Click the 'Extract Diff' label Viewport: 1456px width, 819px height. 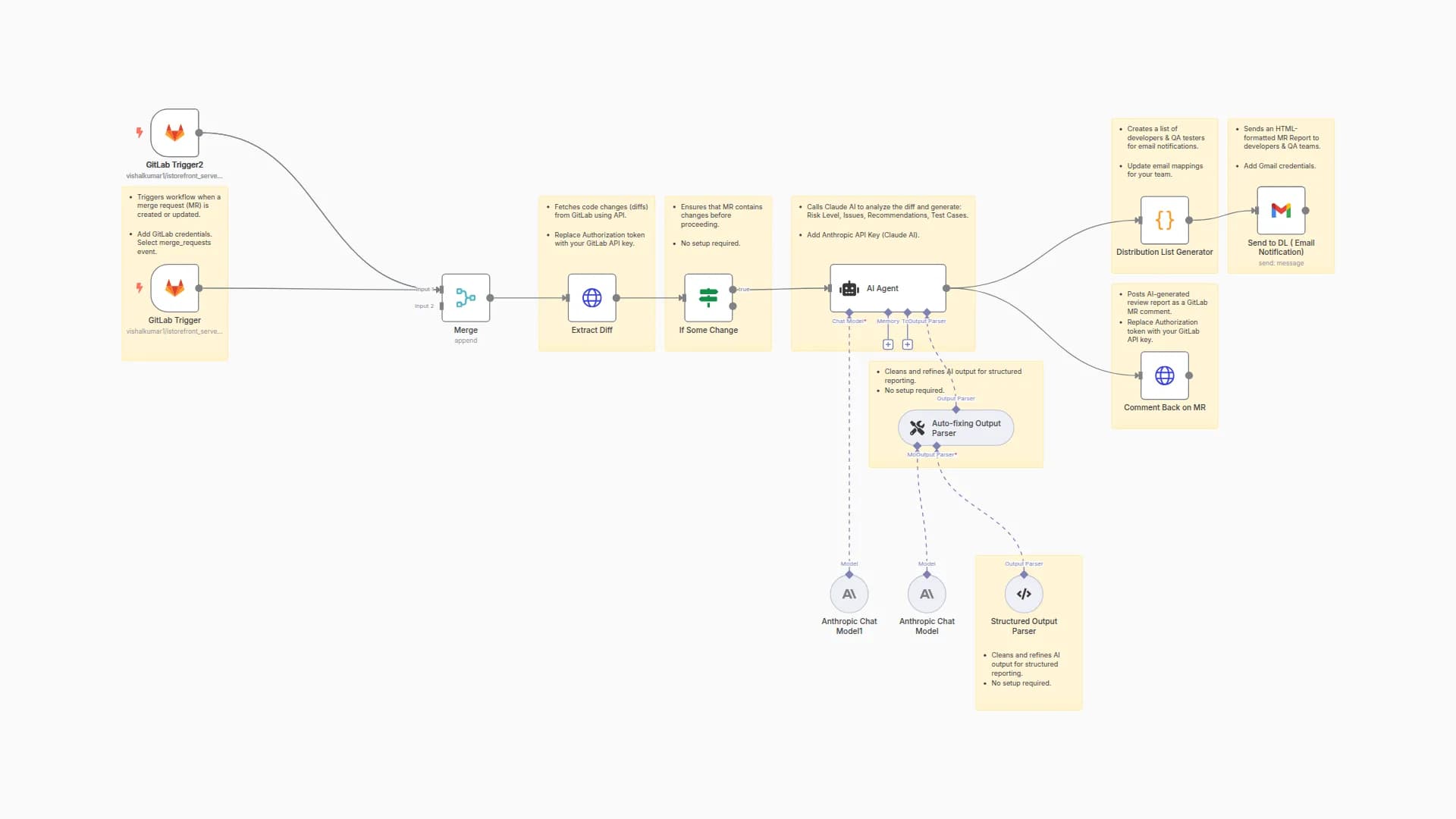pyautogui.click(x=592, y=330)
